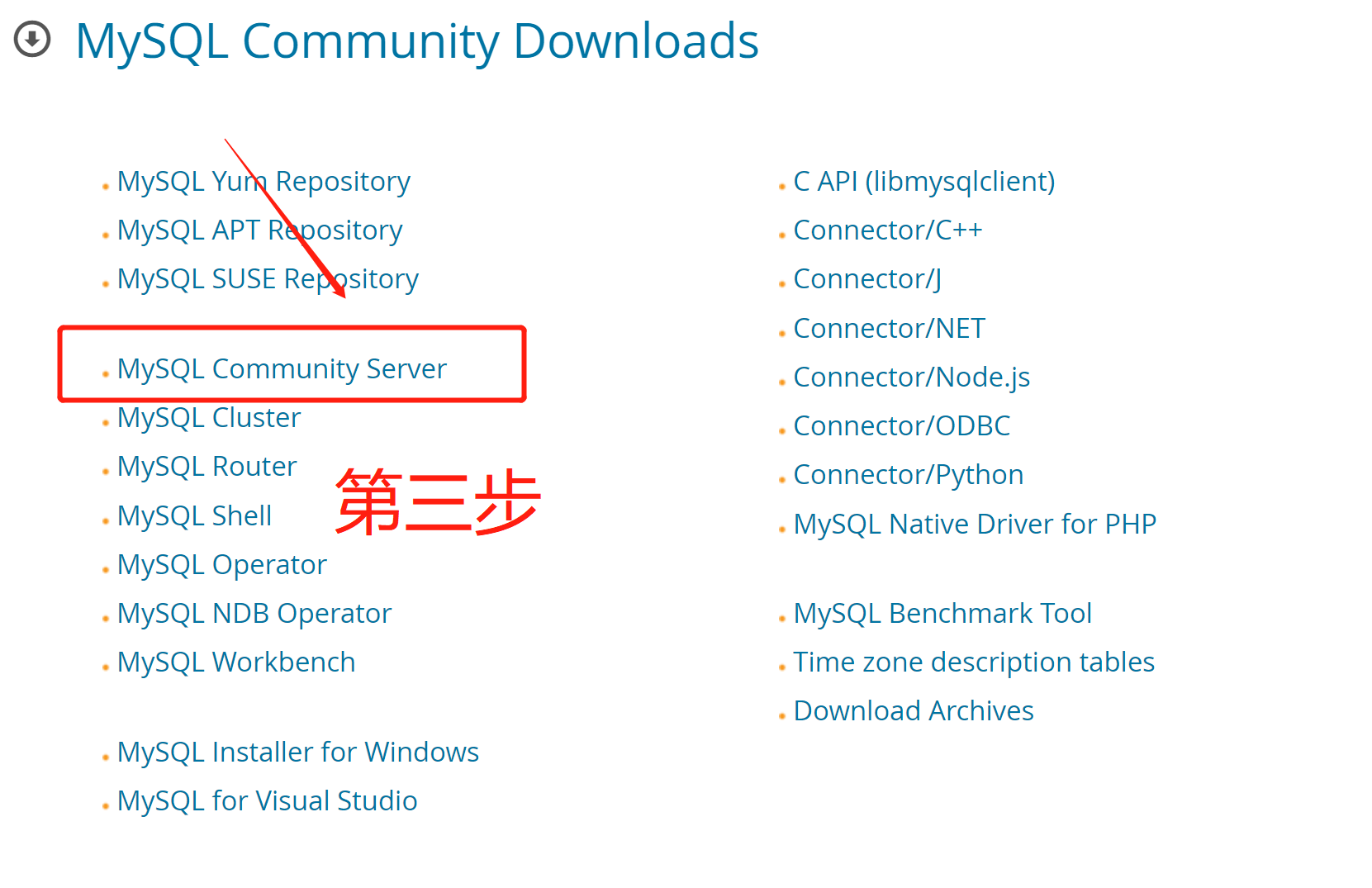The width and height of the screenshot is (1372, 888).
Task: Click Time zone description tables link
Action: click(974, 662)
